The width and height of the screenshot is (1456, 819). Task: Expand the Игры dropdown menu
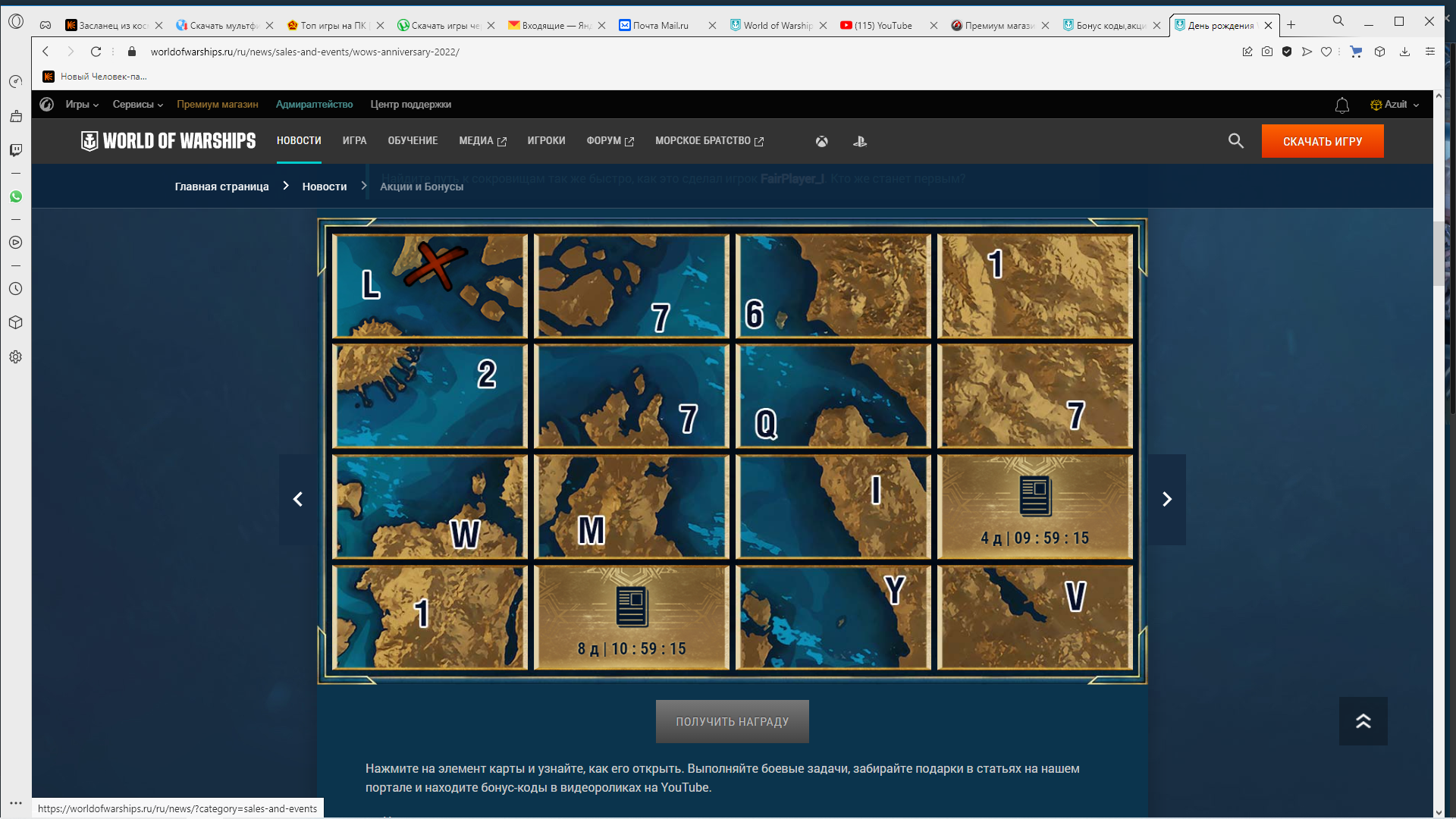point(82,105)
